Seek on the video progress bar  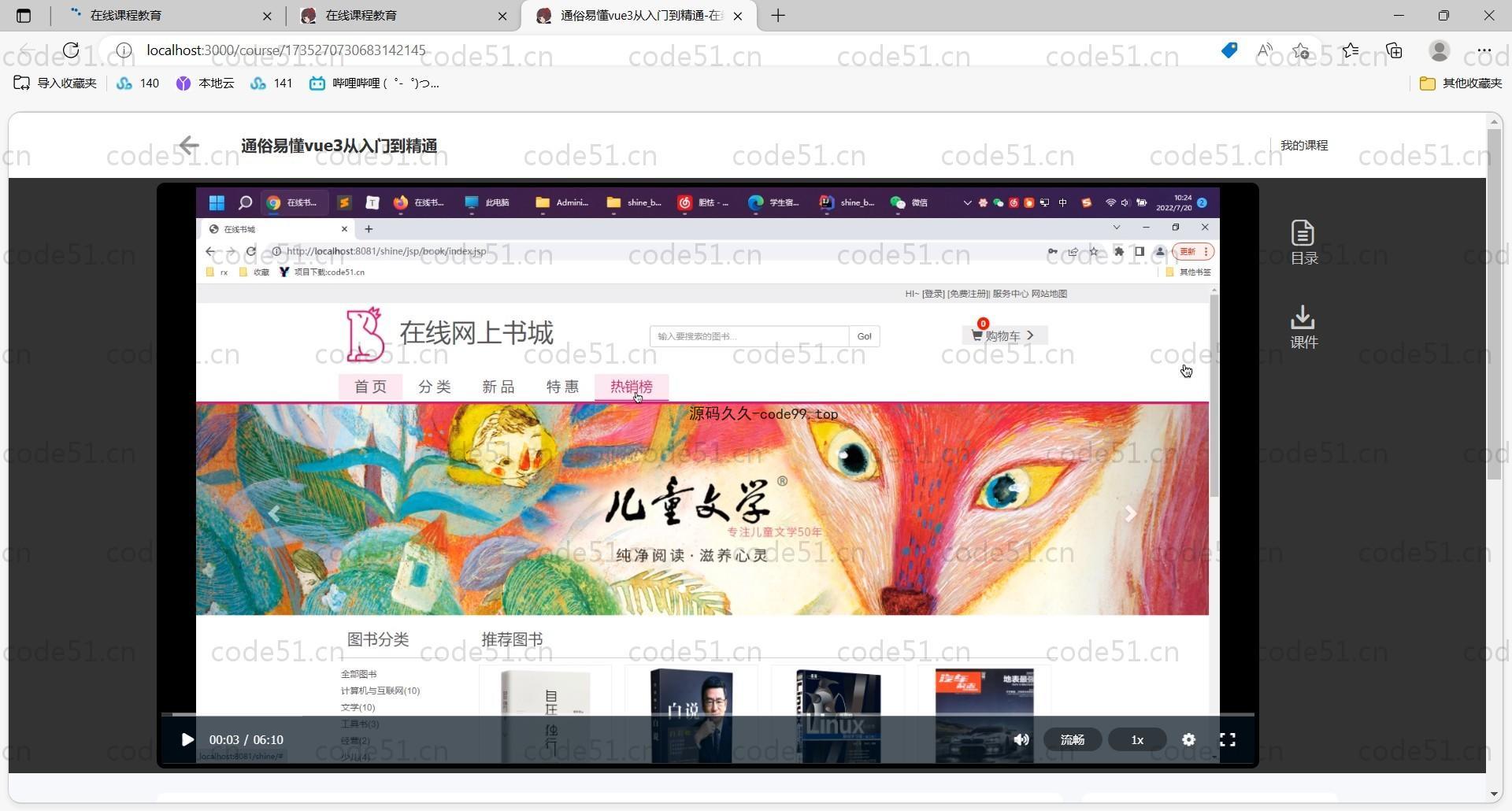coord(708,715)
